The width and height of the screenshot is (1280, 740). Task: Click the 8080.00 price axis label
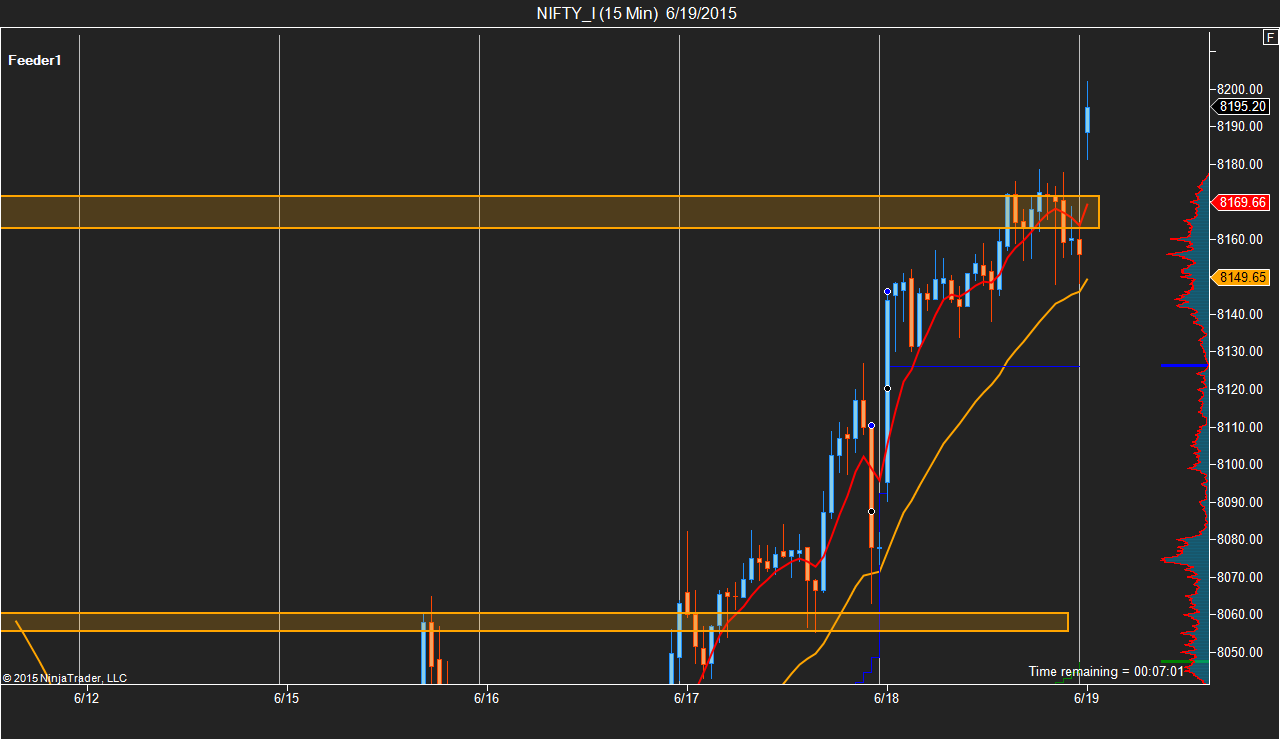[1240, 539]
